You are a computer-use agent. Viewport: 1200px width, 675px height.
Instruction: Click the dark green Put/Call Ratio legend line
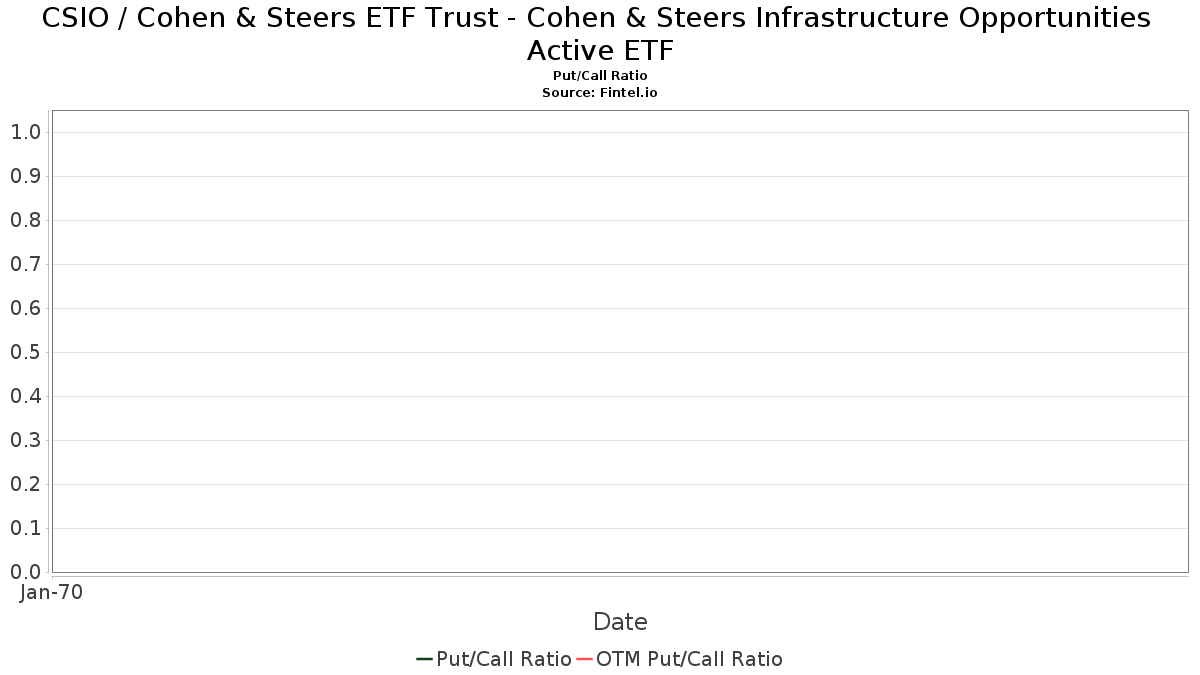click(x=424, y=659)
